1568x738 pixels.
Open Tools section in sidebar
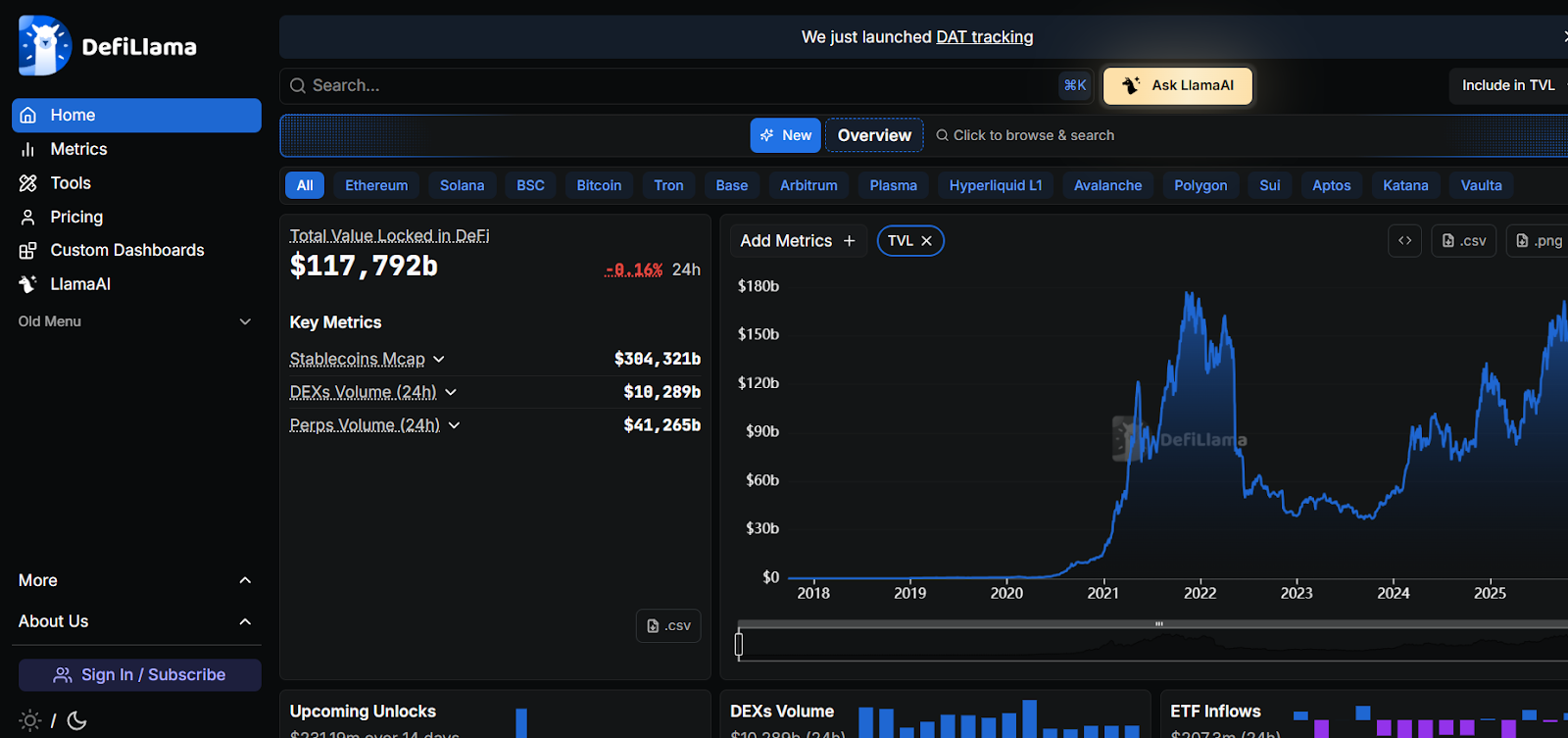70,183
